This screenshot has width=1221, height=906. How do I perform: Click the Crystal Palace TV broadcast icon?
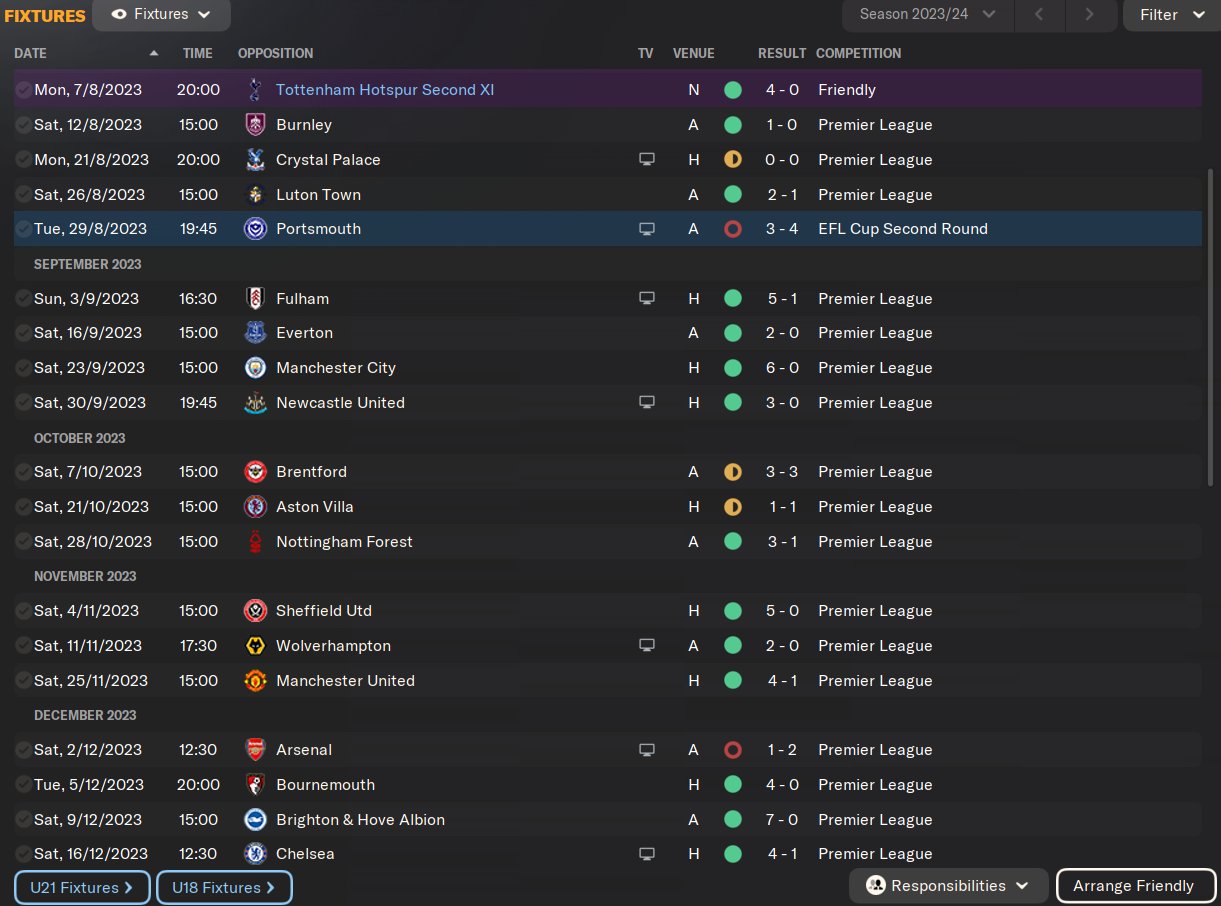(x=647, y=160)
